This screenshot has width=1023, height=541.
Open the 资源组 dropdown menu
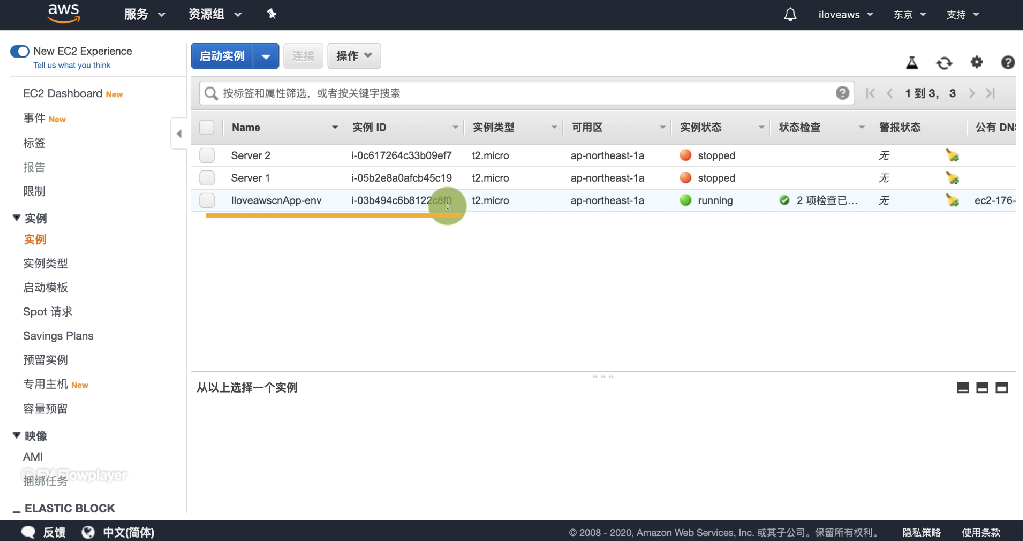pyautogui.click(x=215, y=14)
